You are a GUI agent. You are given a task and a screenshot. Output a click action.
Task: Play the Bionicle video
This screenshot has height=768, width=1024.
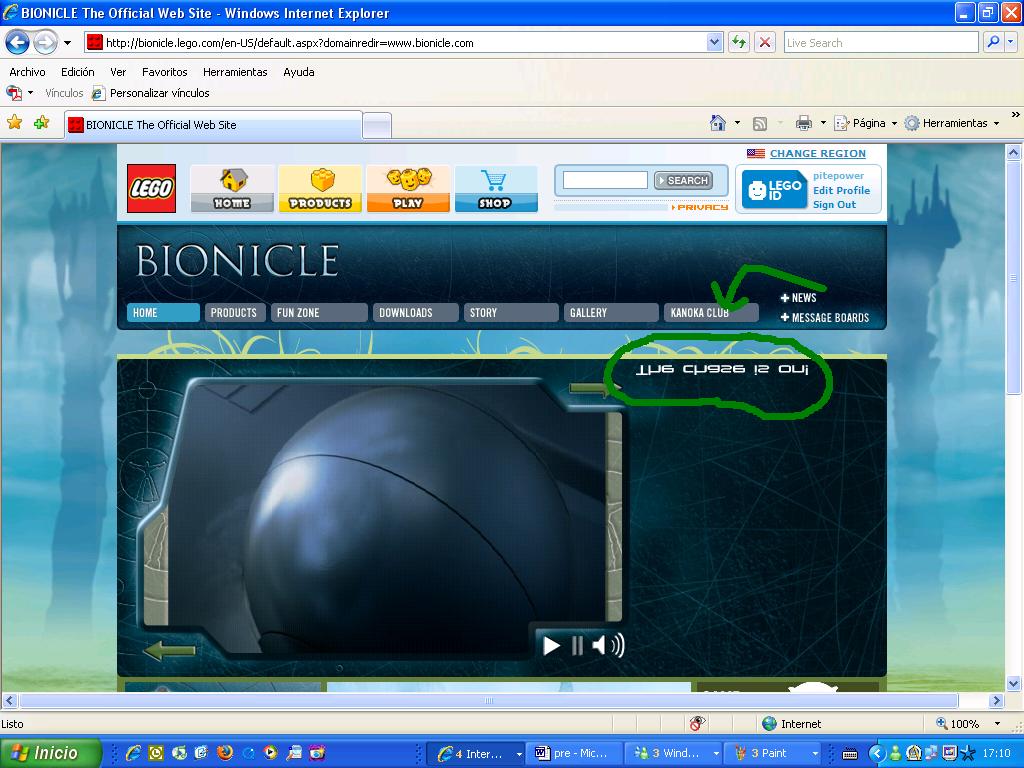click(x=551, y=646)
